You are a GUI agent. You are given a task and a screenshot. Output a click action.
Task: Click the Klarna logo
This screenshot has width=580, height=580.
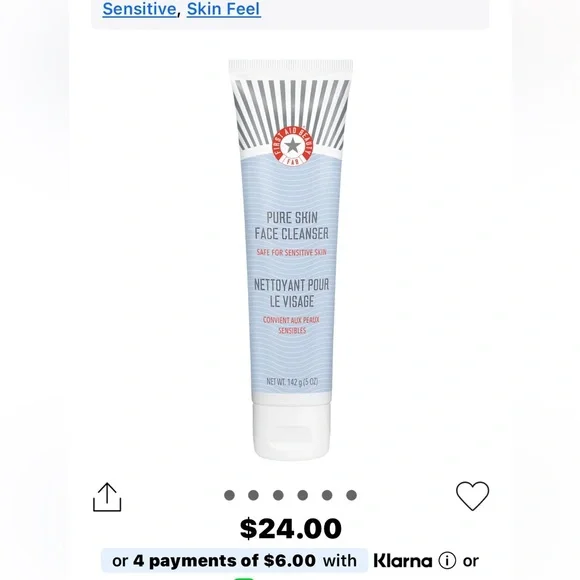[x=403, y=561]
